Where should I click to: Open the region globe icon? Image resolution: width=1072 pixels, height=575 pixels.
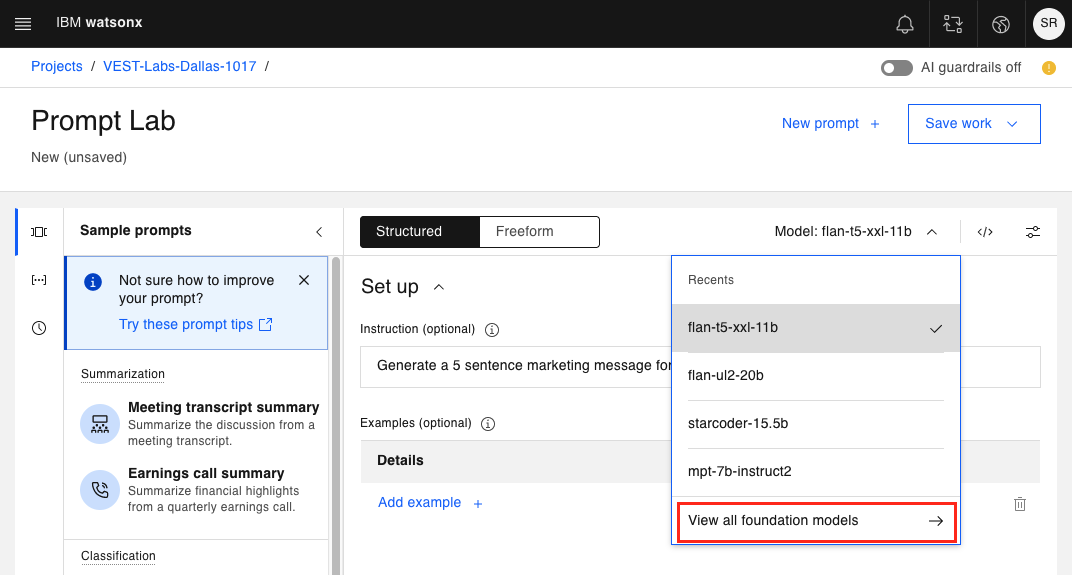click(x=1001, y=24)
